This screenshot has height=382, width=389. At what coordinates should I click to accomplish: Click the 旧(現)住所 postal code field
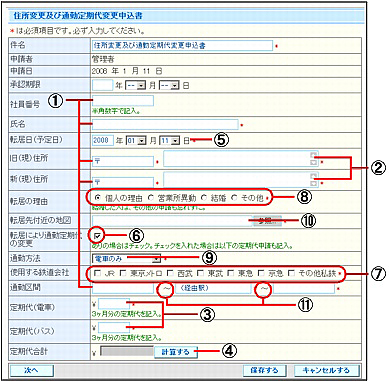coord(123,161)
